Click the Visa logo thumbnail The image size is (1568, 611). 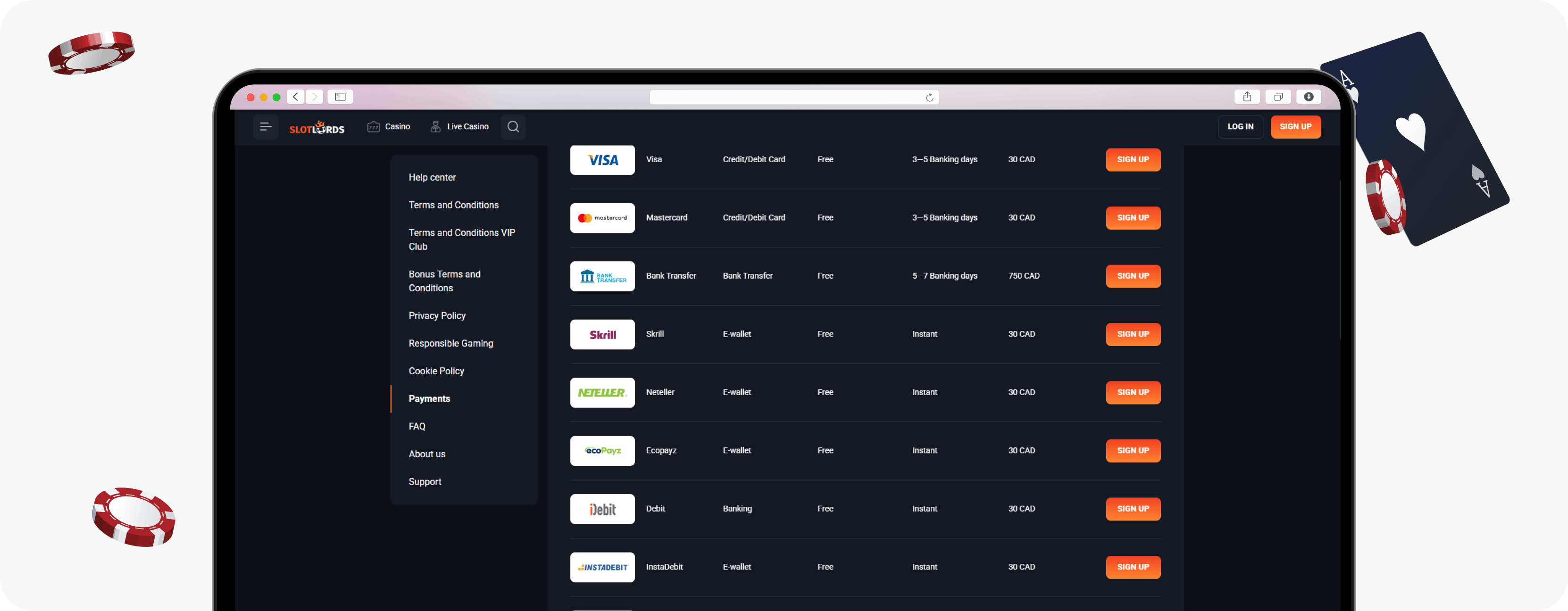pos(602,159)
